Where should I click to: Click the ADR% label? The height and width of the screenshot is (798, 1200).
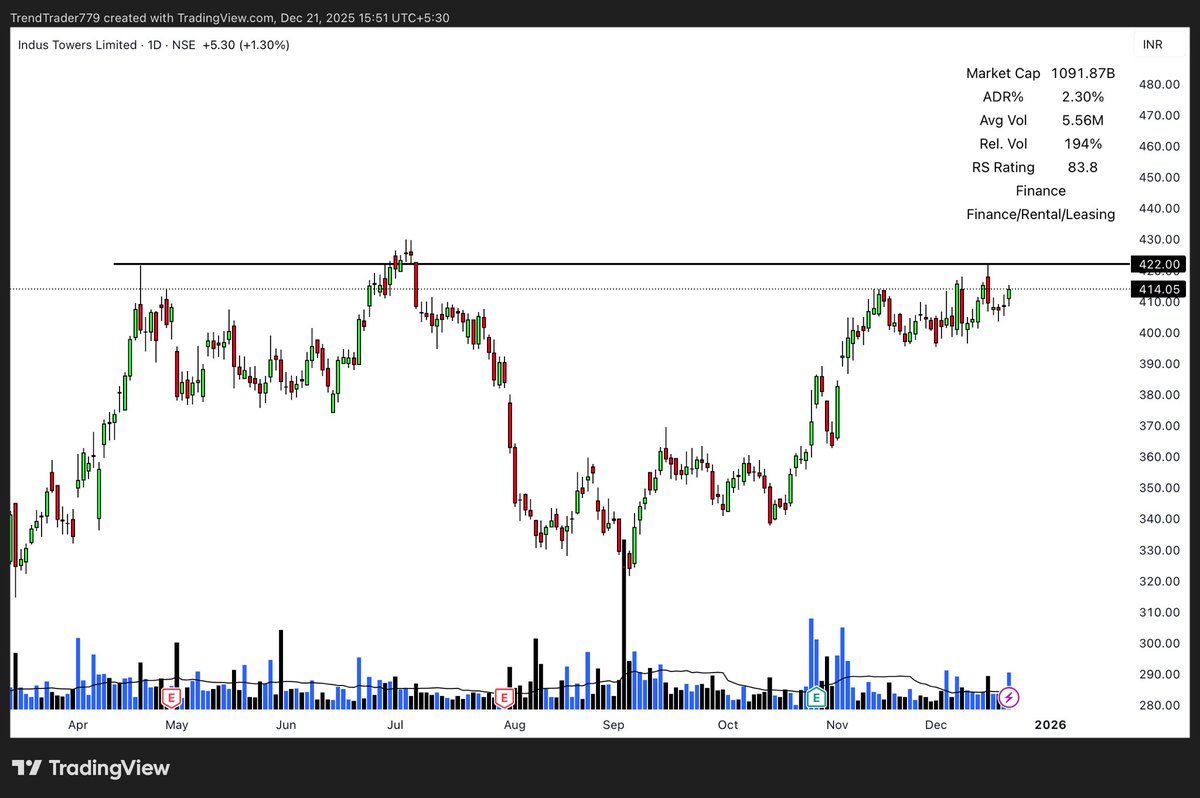click(1005, 97)
